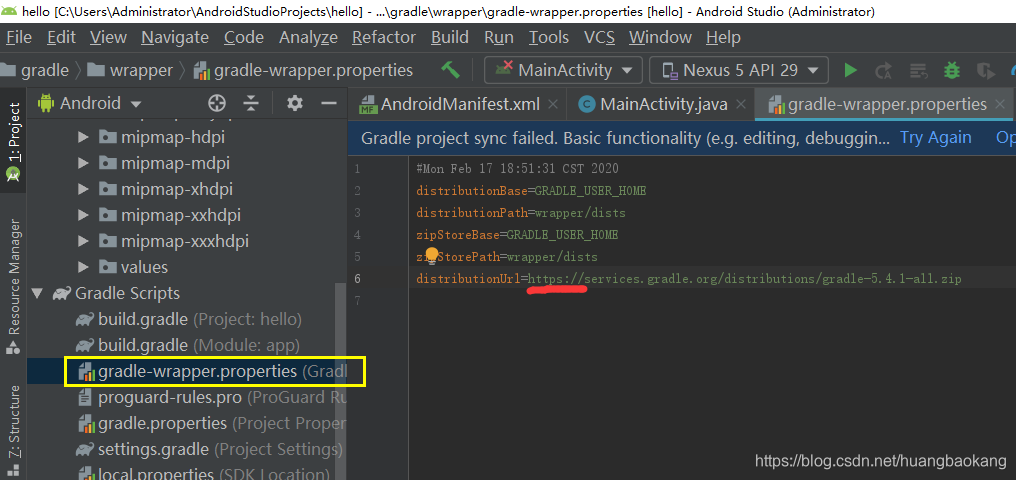Collapse the Gradle Scripts node
This screenshot has width=1016, height=480.
(x=38, y=293)
